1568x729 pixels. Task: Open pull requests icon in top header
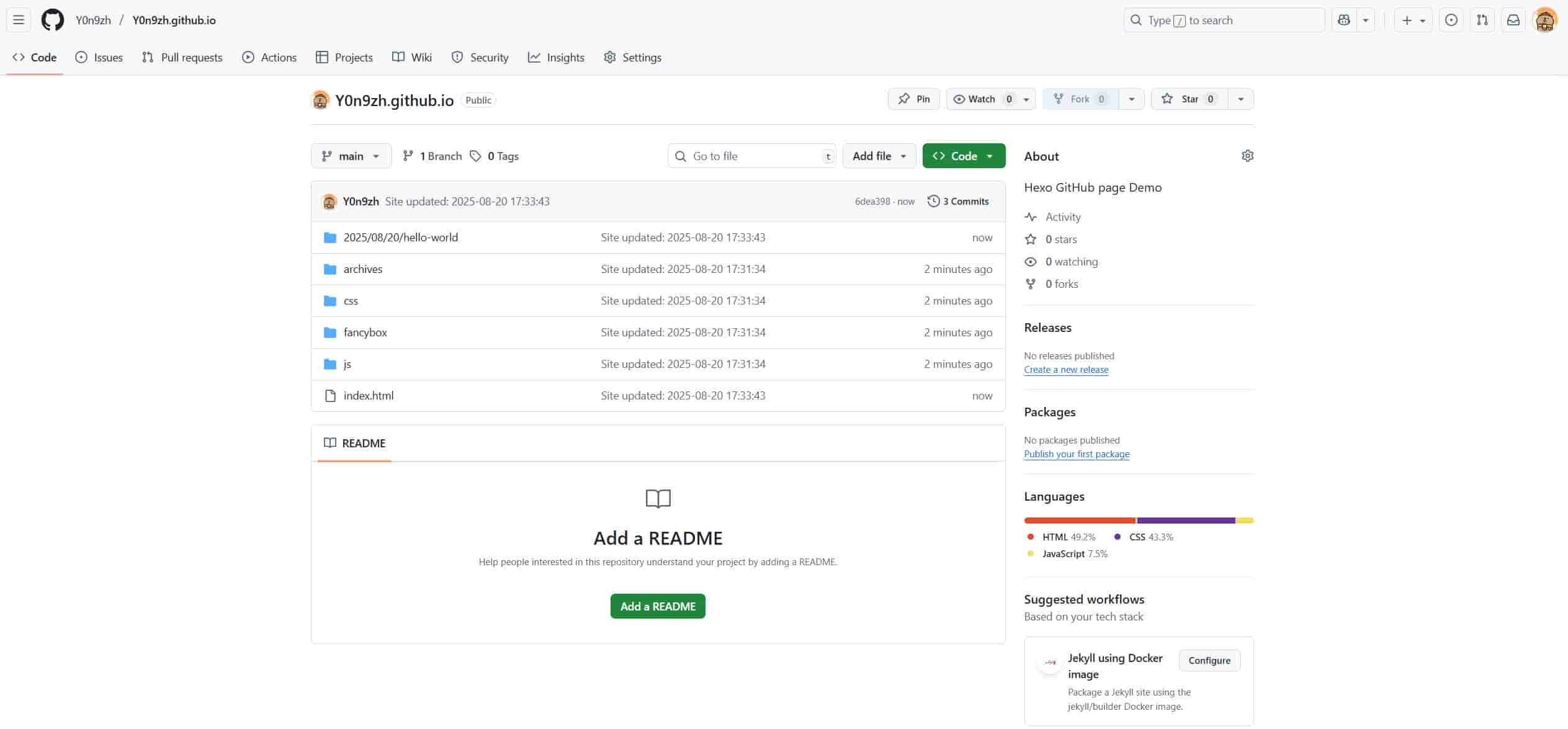pyautogui.click(x=1482, y=20)
